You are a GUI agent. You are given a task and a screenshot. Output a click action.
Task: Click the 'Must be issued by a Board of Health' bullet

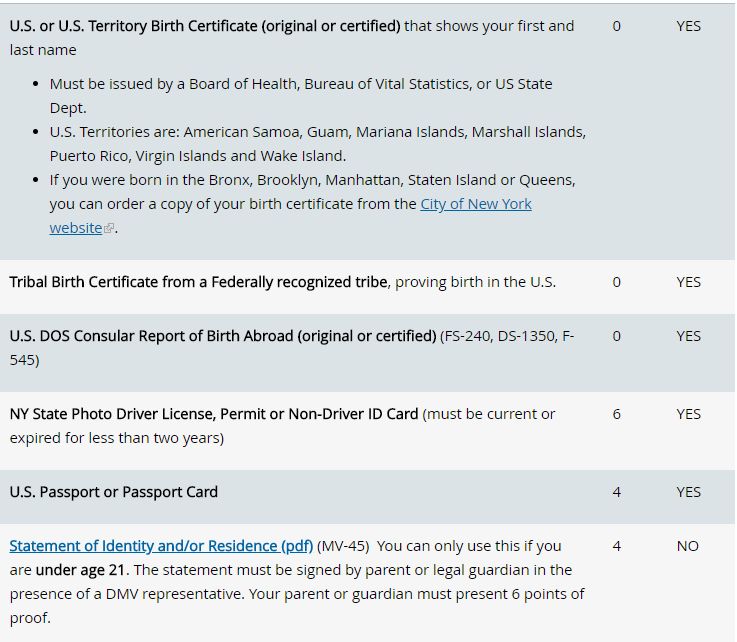tap(300, 84)
